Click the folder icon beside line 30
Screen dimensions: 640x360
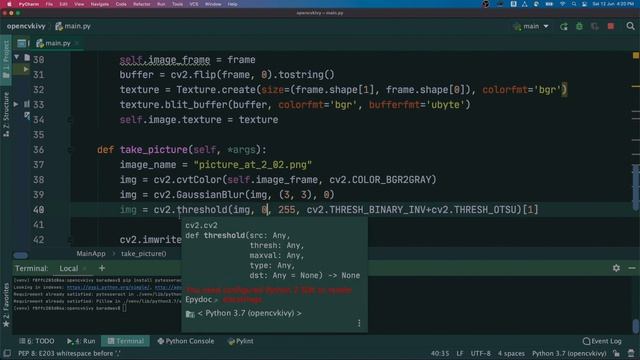point(27,58)
